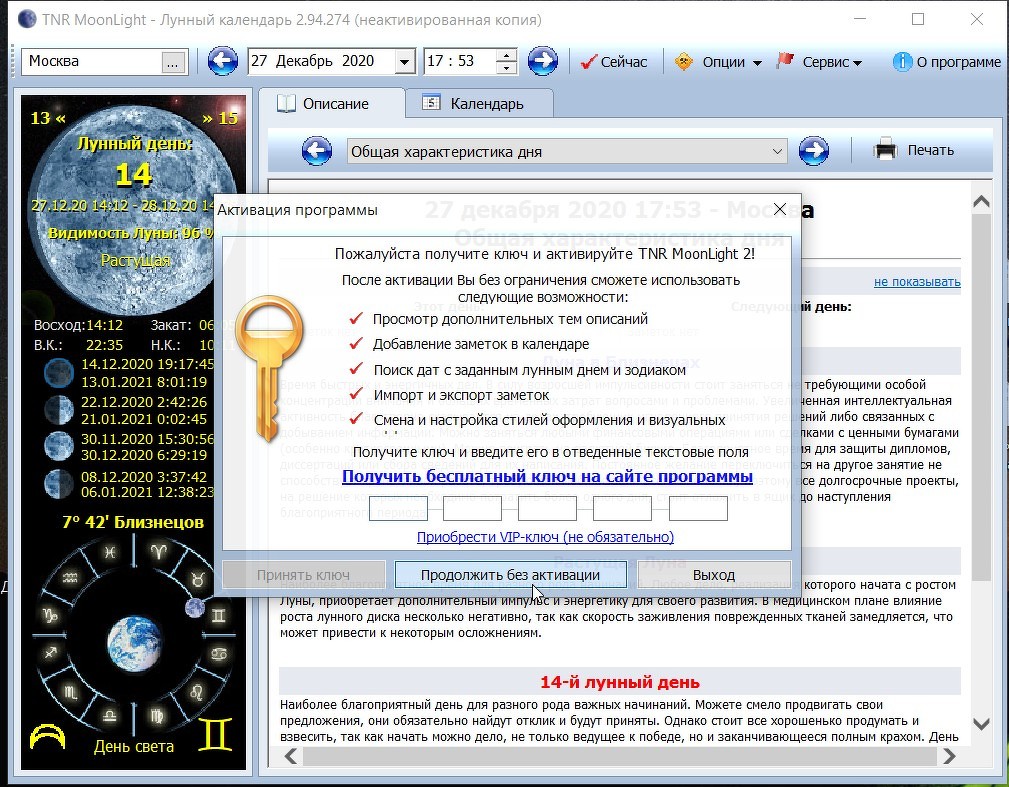
Task: Click the full moon phase icon
Action: [58, 446]
